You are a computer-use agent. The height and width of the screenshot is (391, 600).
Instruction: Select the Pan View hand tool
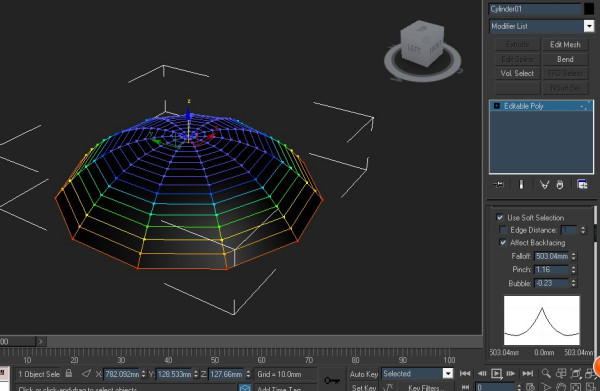(561, 387)
